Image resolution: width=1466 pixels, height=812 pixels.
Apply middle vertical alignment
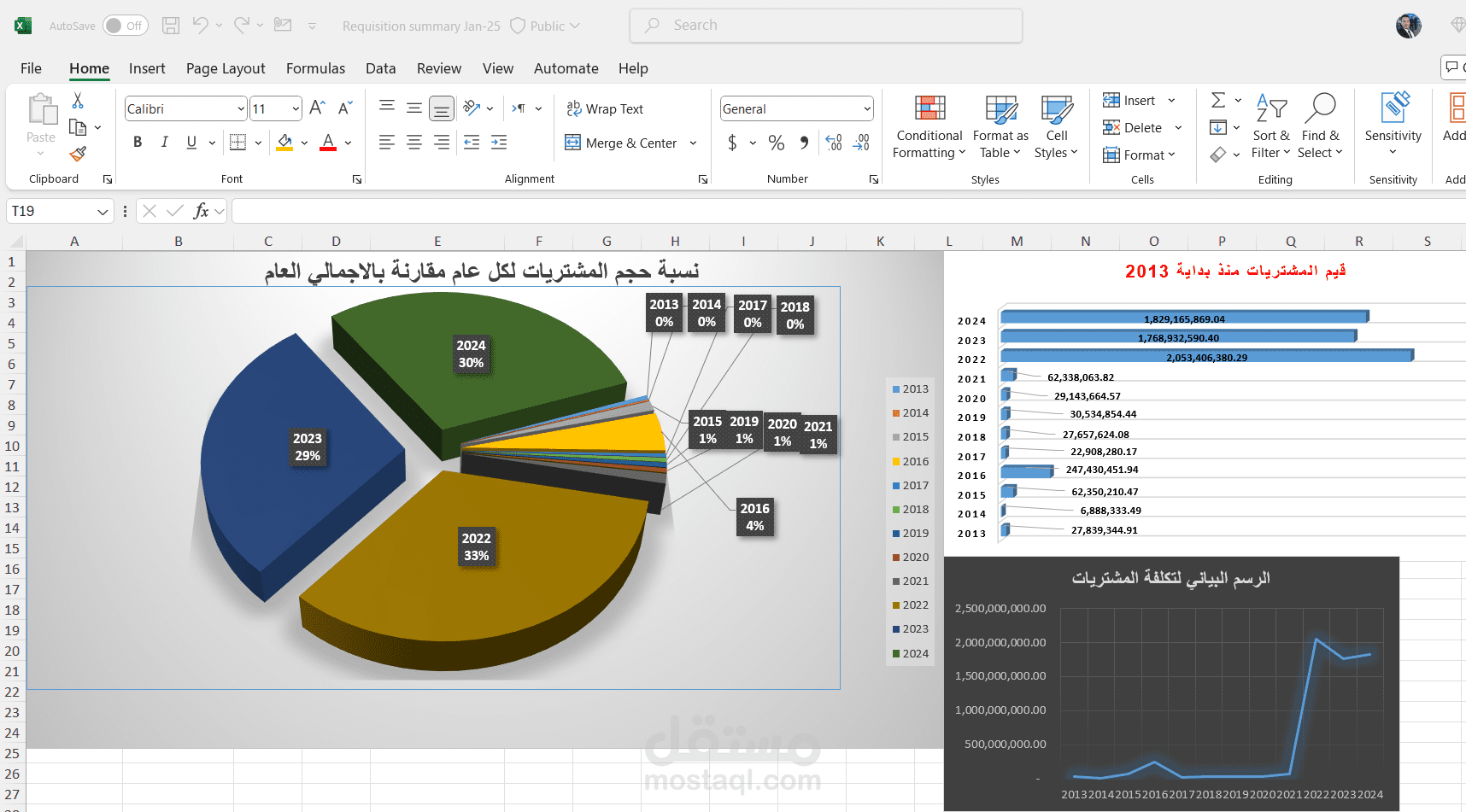coord(414,108)
